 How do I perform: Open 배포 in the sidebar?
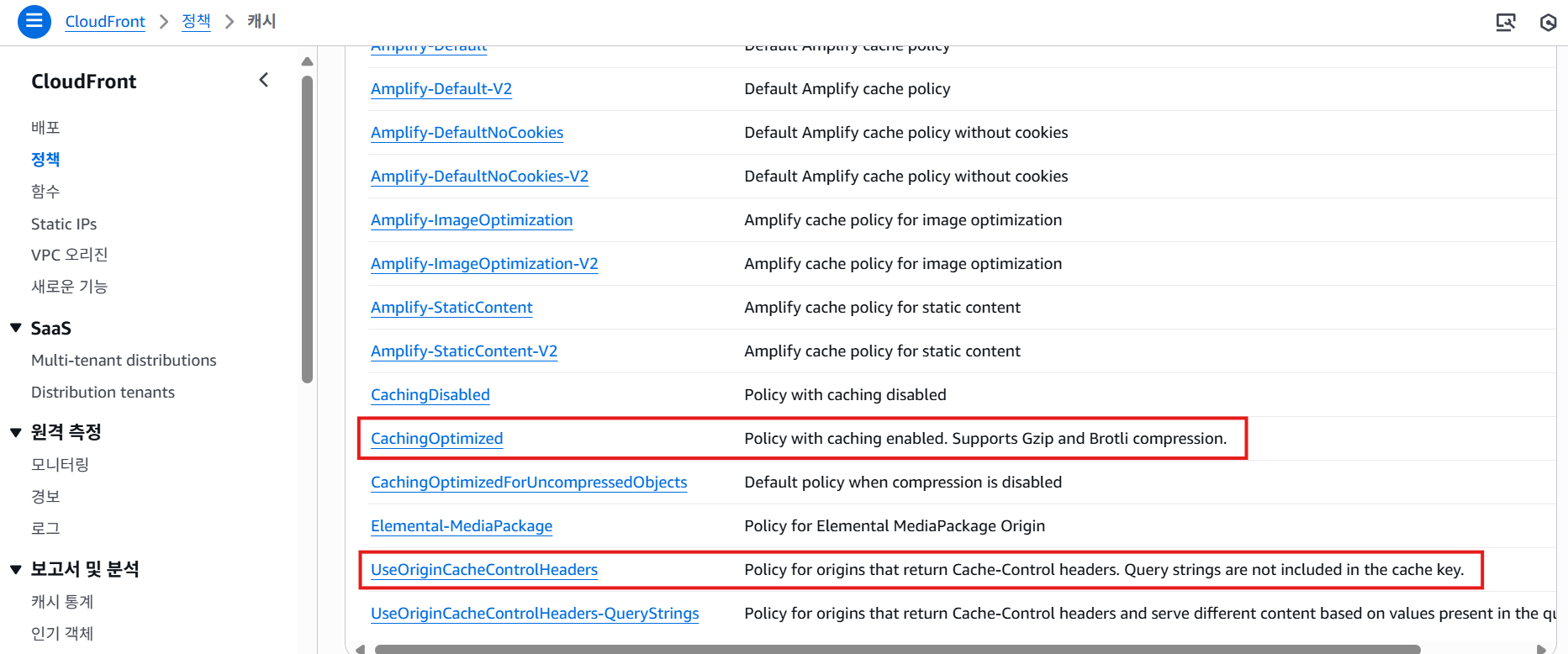(45, 127)
